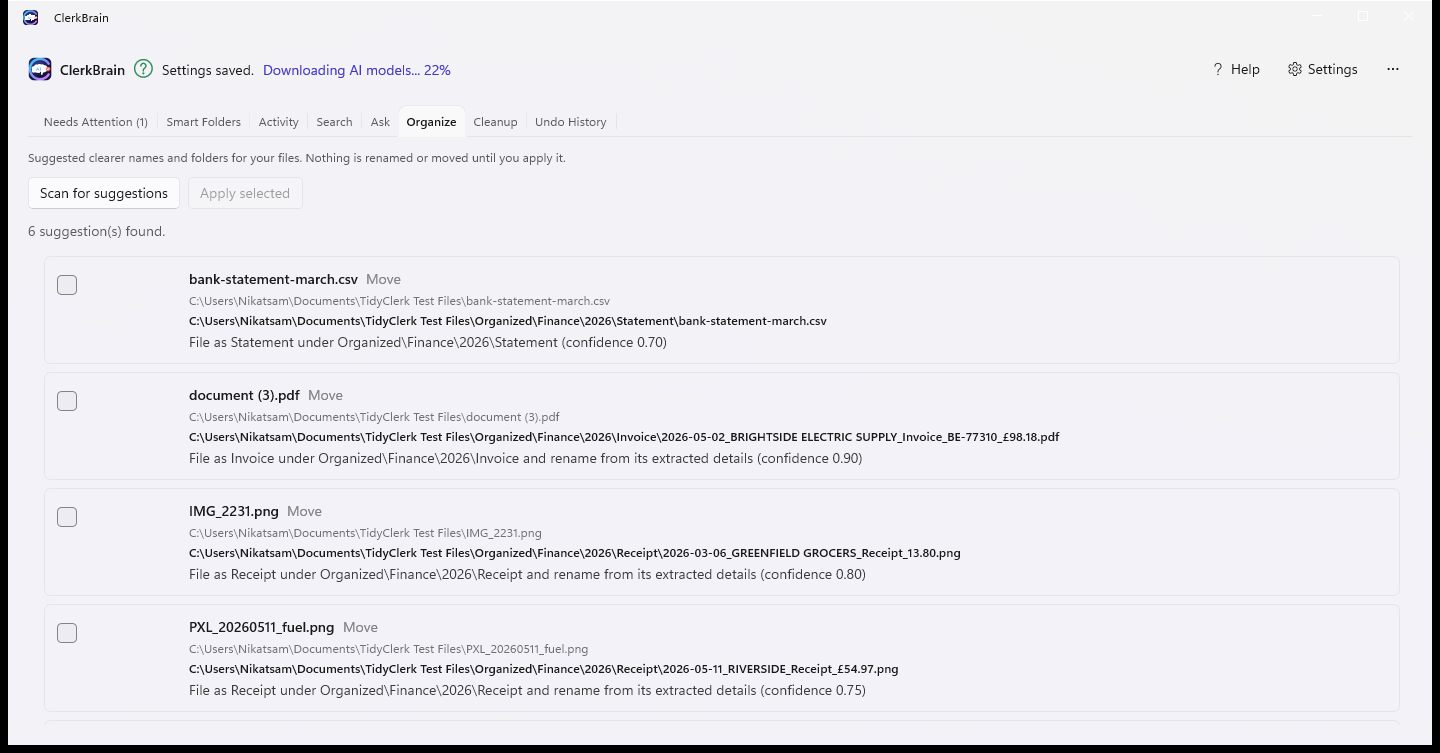Click the green status icon beside Settings saved

coord(144,69)
